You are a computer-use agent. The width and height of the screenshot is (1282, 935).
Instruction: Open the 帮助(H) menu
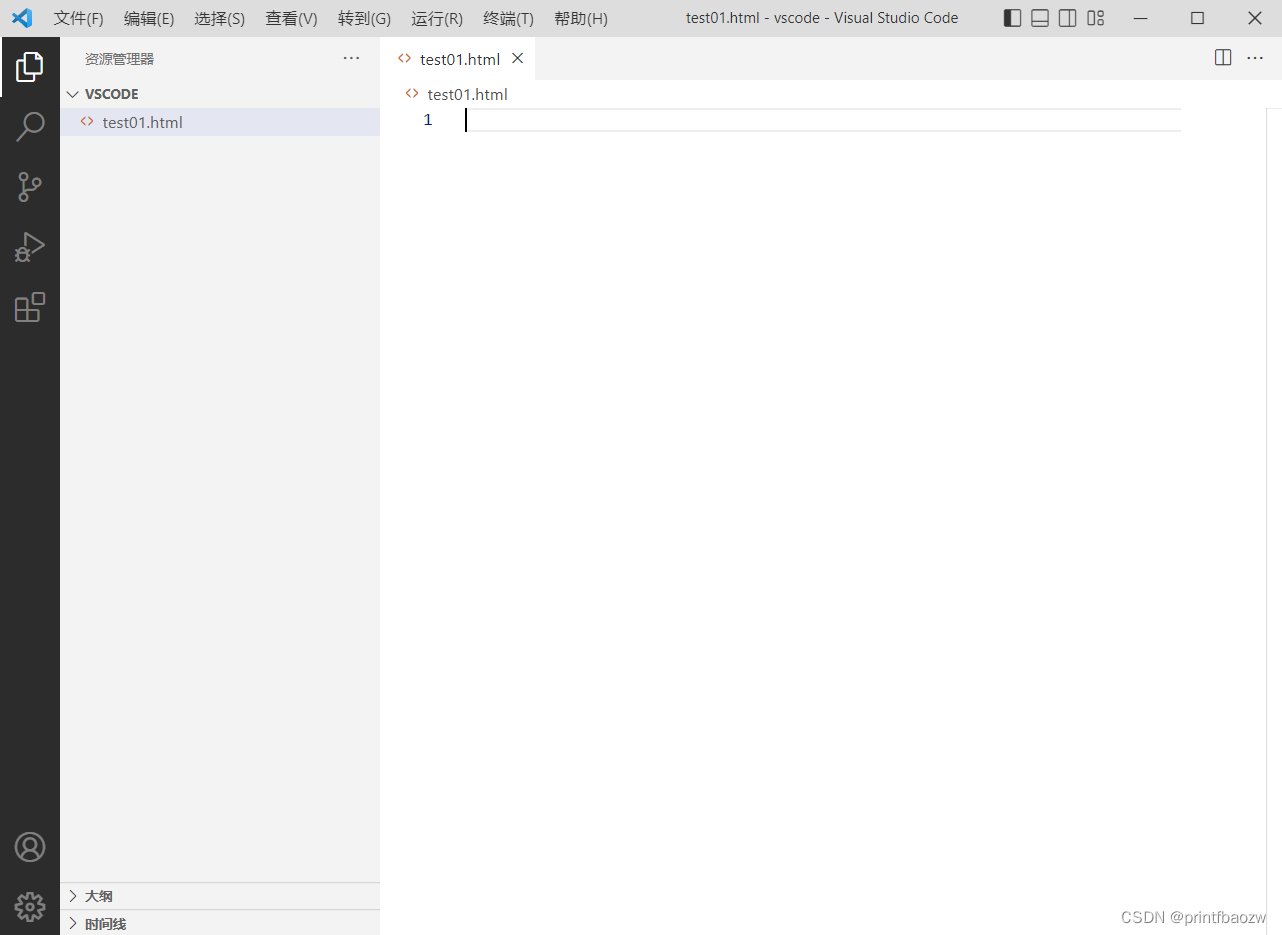(x=580, y=18)
